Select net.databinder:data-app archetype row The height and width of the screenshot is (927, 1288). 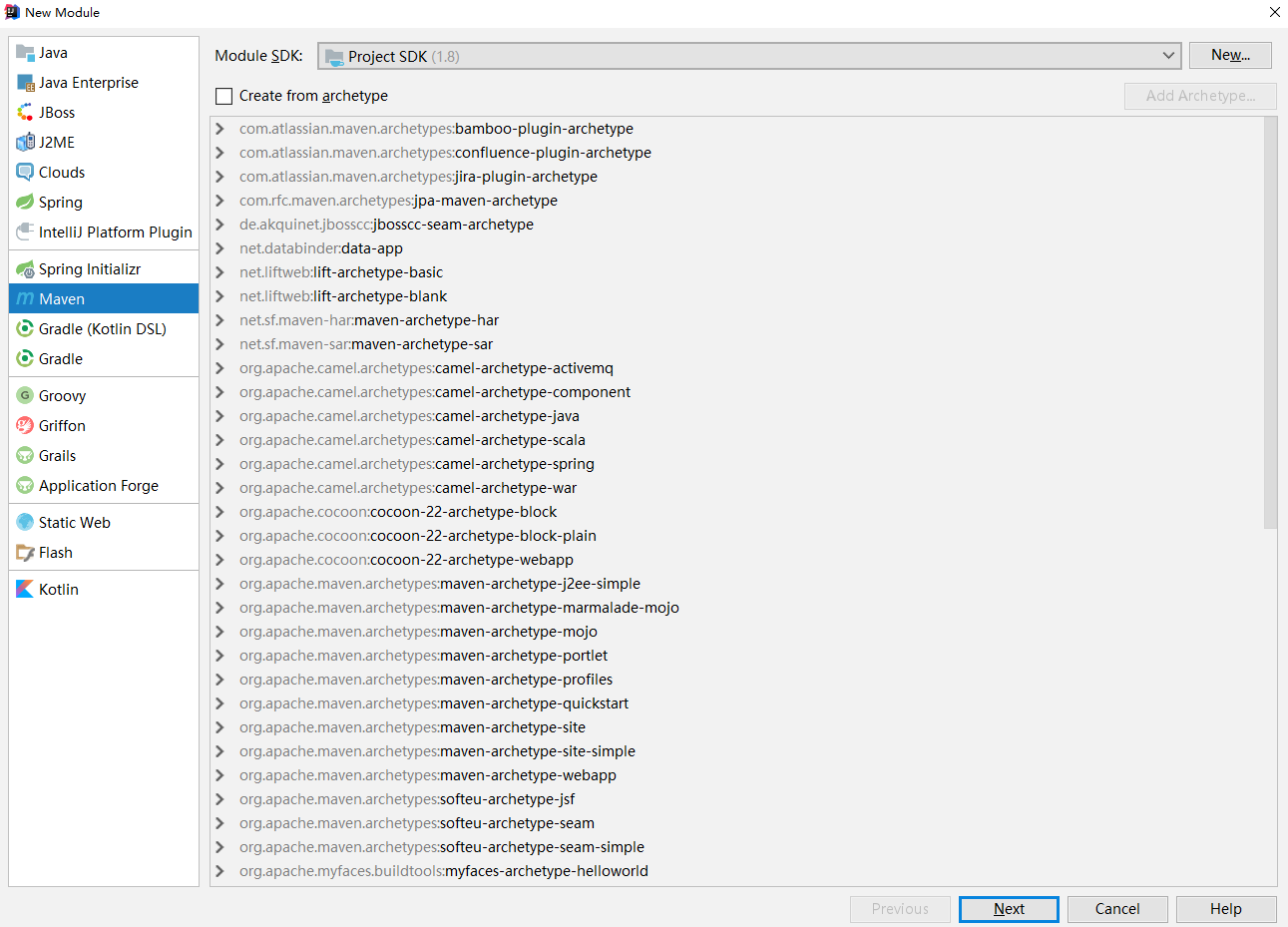(736, 248)
